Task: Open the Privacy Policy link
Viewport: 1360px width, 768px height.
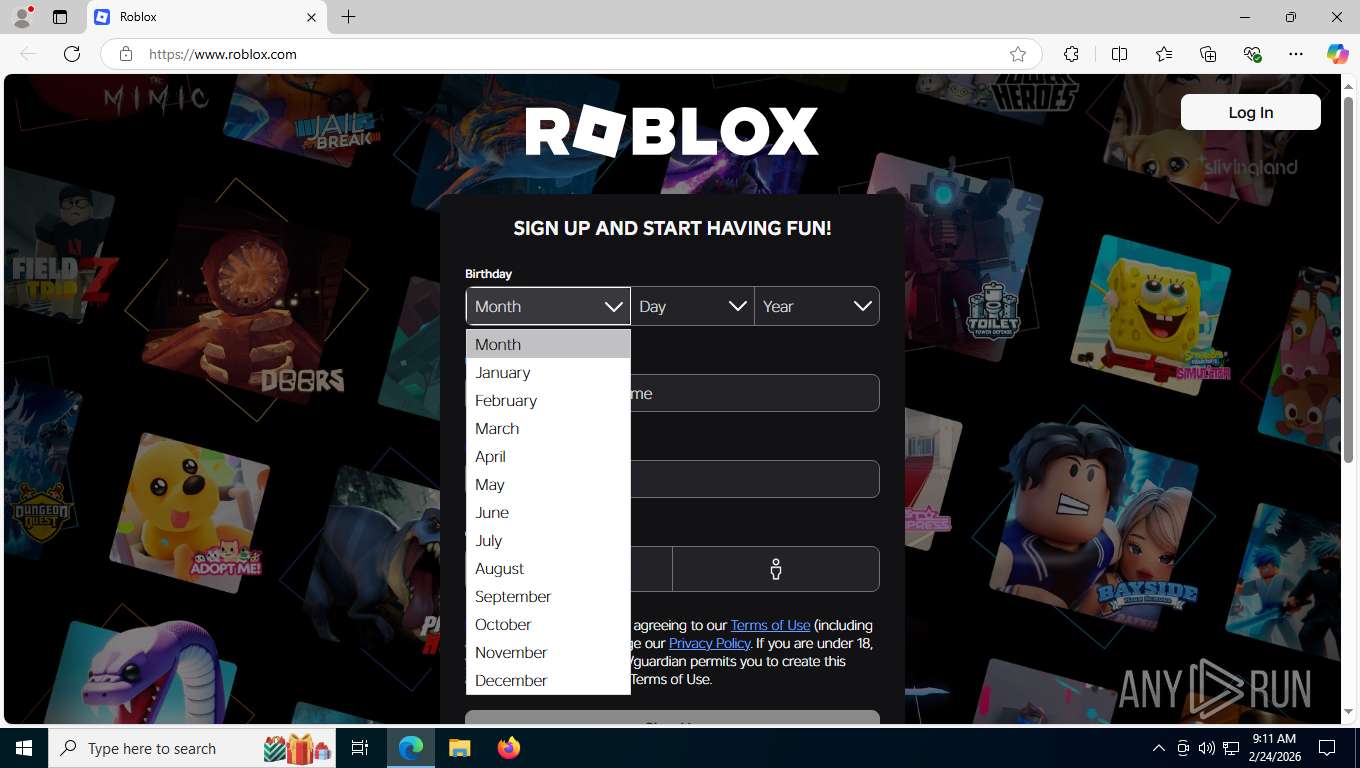Action: coord(709,643)
